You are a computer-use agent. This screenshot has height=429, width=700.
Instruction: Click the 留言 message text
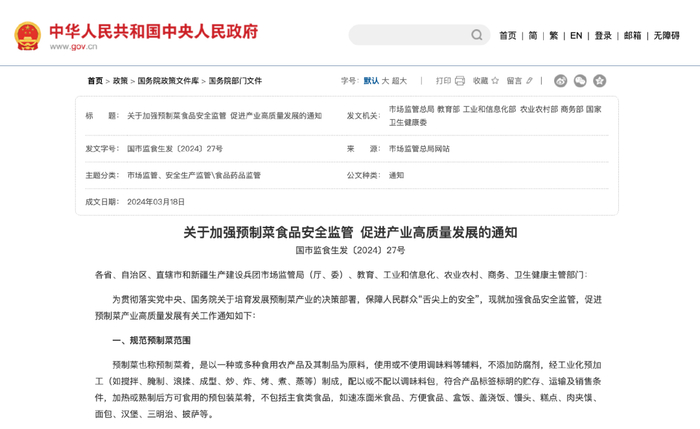(514, 81)
